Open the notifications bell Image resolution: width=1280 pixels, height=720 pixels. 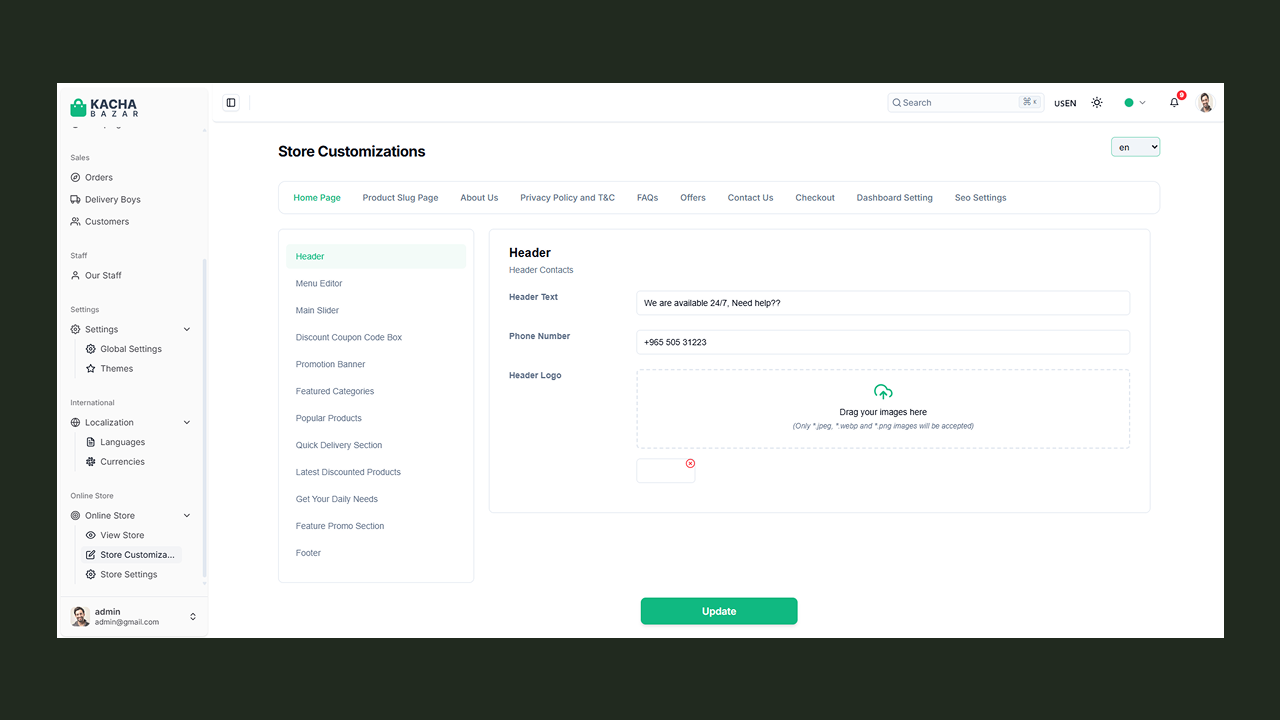click(1174, 103)
